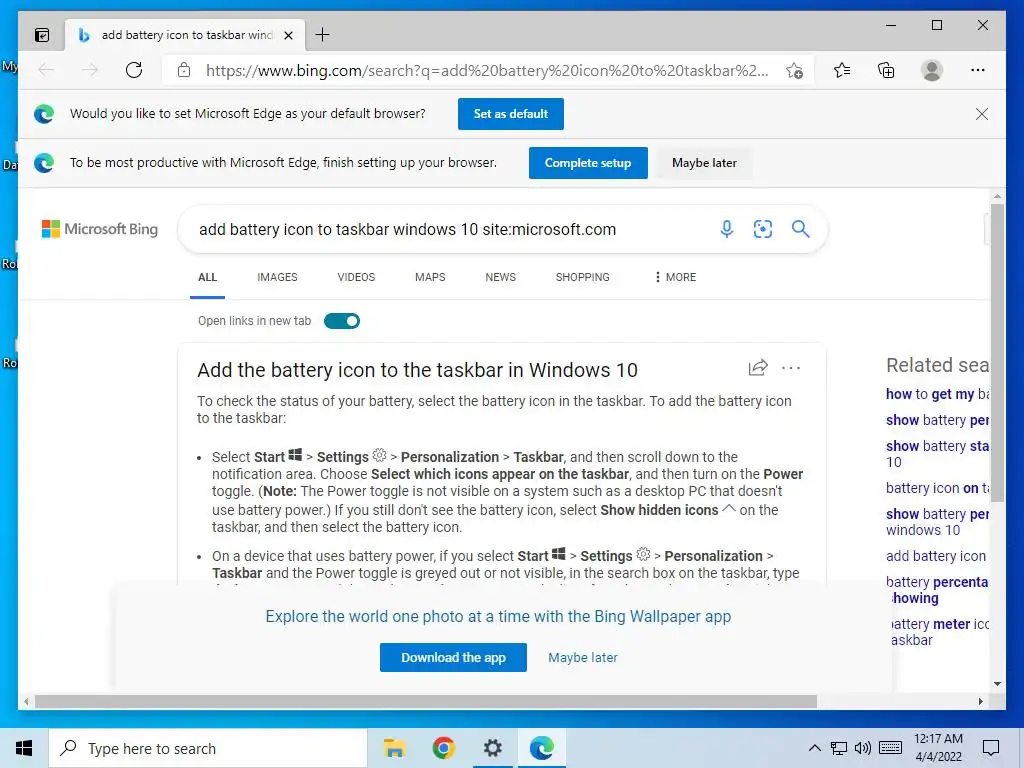Viewport: 1024px width, 768px height.
Task: Go back to the previous page
Action: [x=46, y=70]
